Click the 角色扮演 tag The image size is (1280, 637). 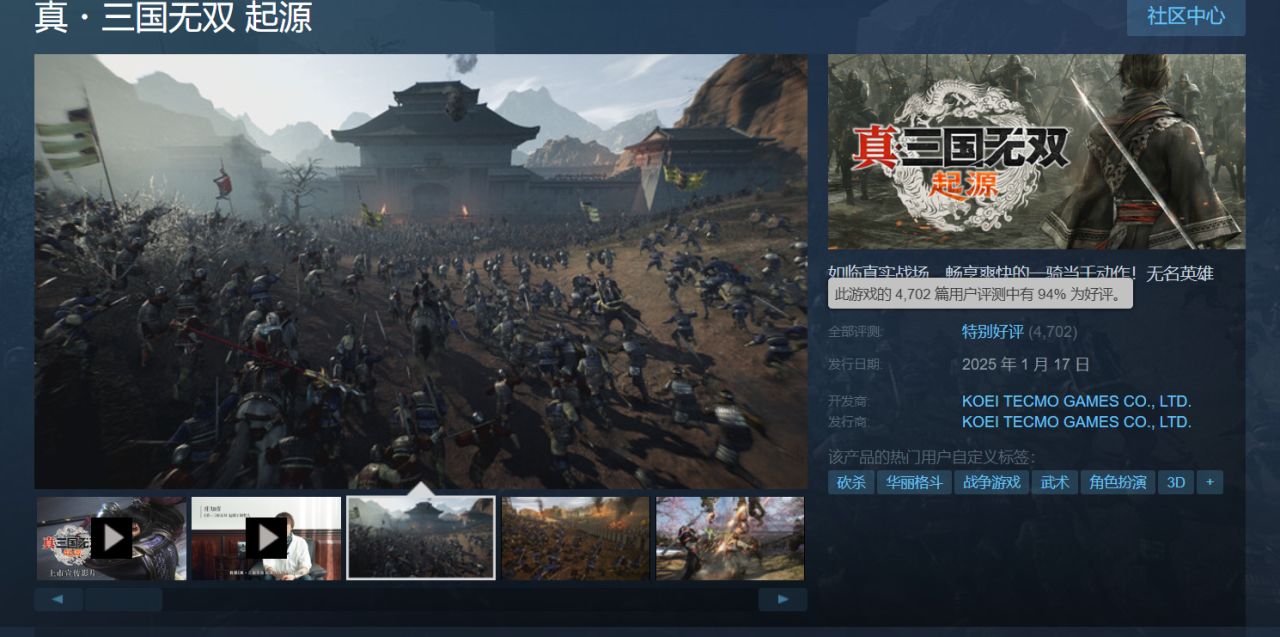(1118, 482)
